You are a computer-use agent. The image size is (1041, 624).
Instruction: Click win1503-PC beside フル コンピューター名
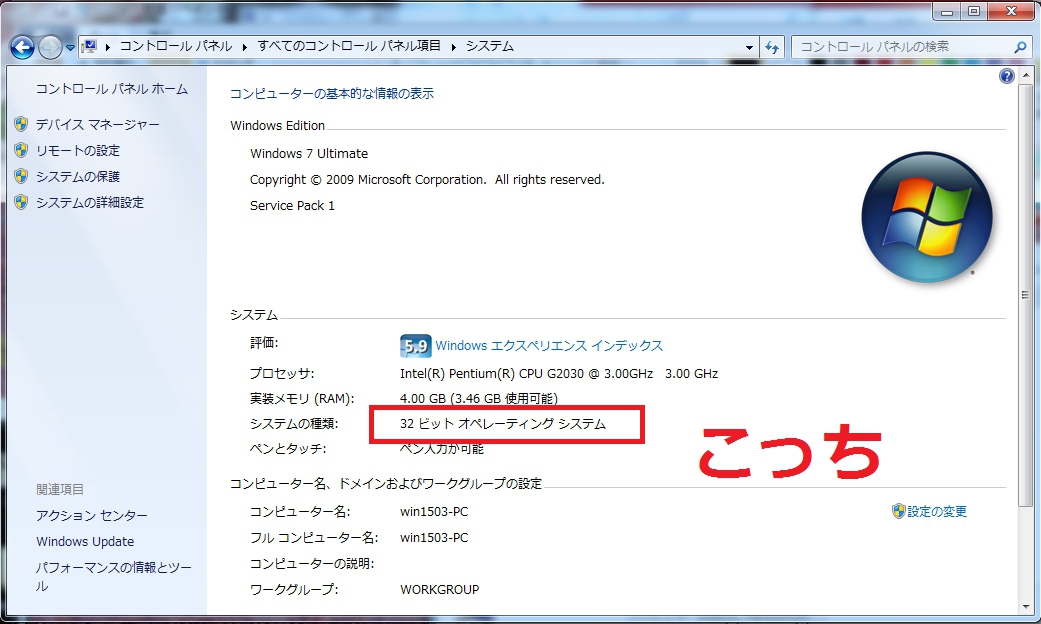[x=434, y=538]
